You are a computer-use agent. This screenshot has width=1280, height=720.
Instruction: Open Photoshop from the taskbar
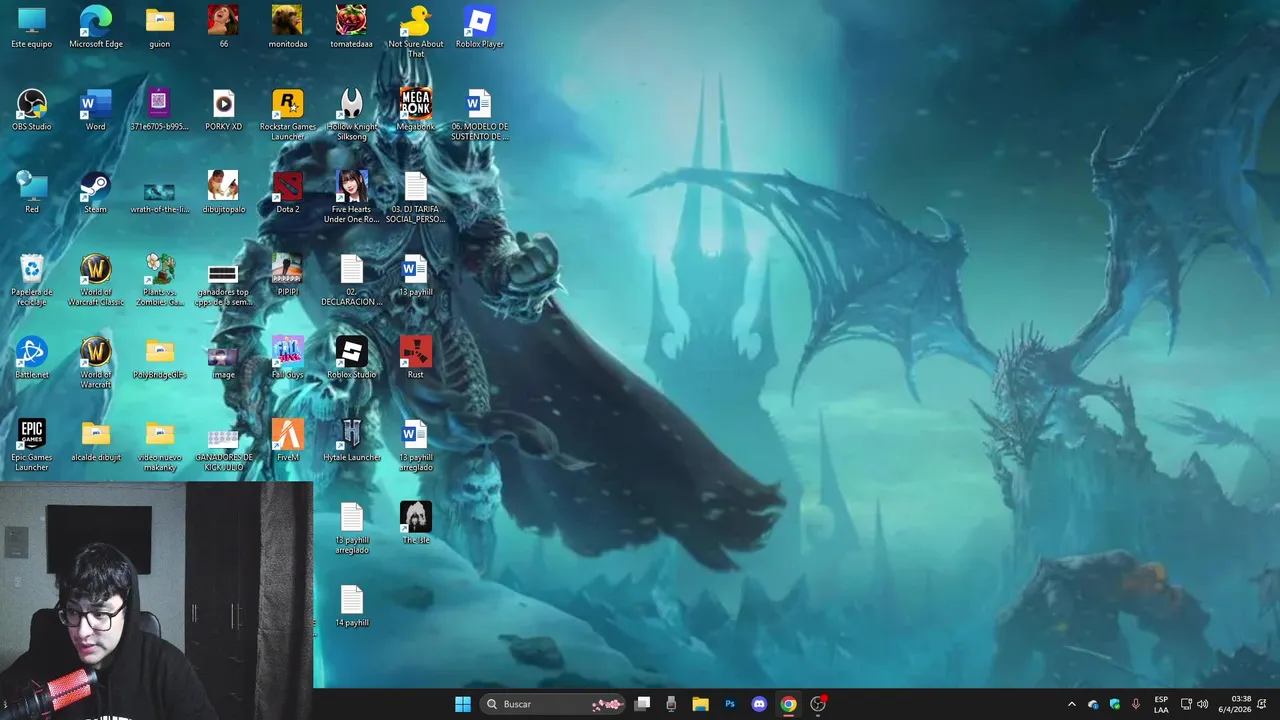point(730,704)
